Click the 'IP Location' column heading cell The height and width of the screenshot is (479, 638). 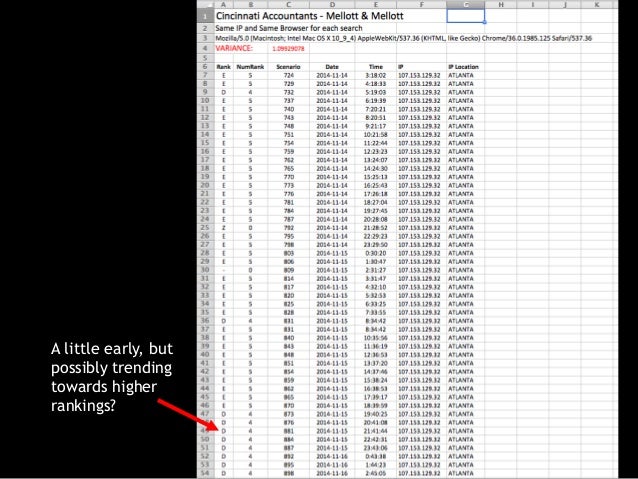(x=463, y=67)
